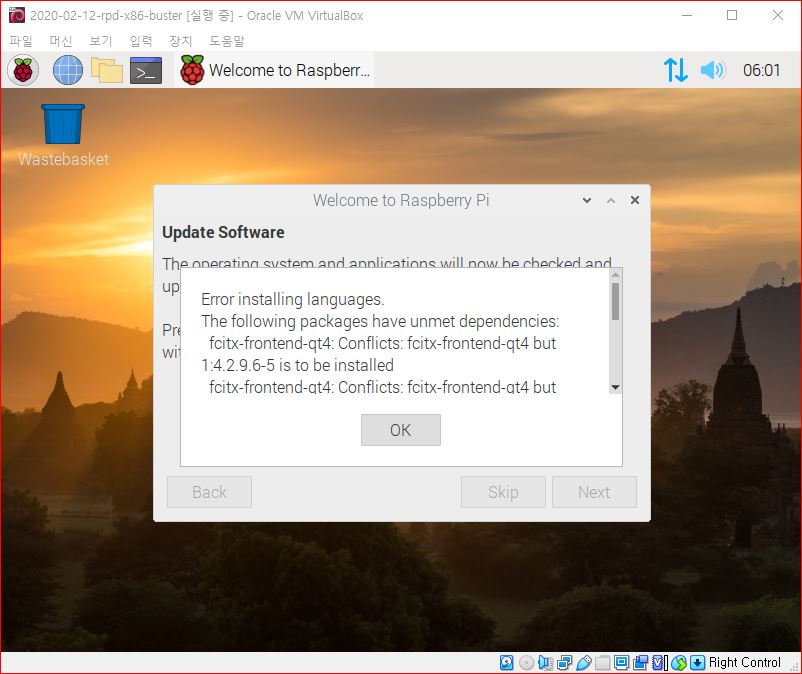802x674 pixels.
Task: Click the VirtualBox USB devices status icon
Action: point(583,662)
